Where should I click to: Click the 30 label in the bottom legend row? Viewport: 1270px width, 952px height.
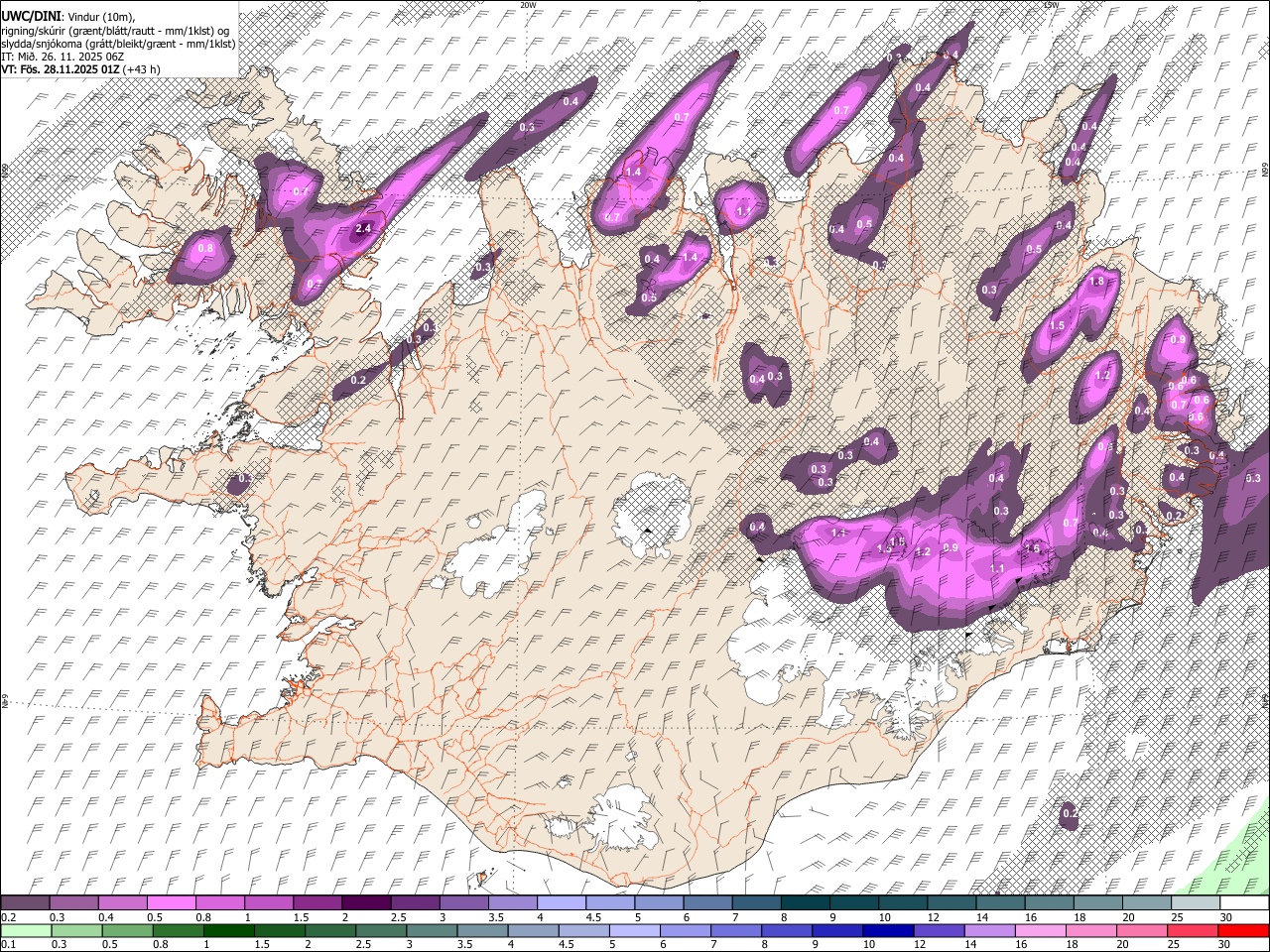[1226, 944]
